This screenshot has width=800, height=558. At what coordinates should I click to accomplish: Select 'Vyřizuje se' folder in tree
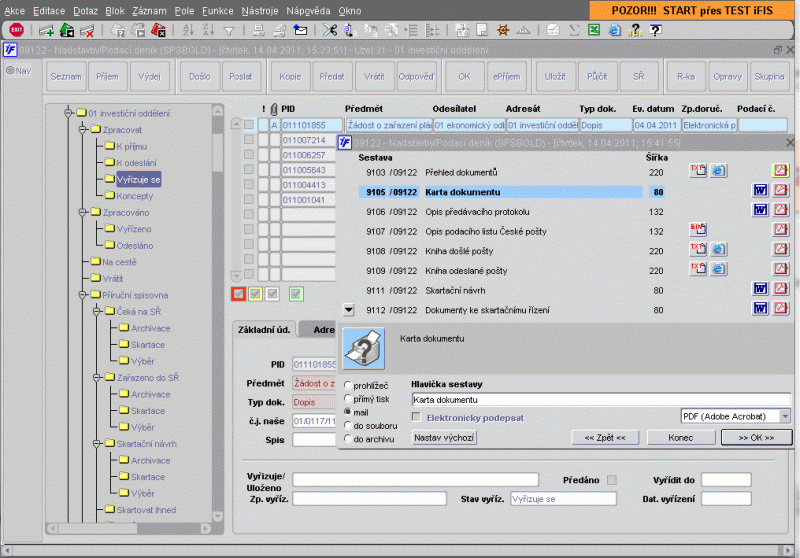tap(138, 179)
